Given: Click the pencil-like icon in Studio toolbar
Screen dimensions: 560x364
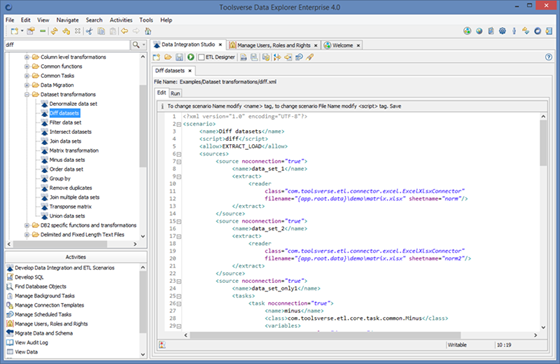Looking at the screenshot, I should click(310, 57).
